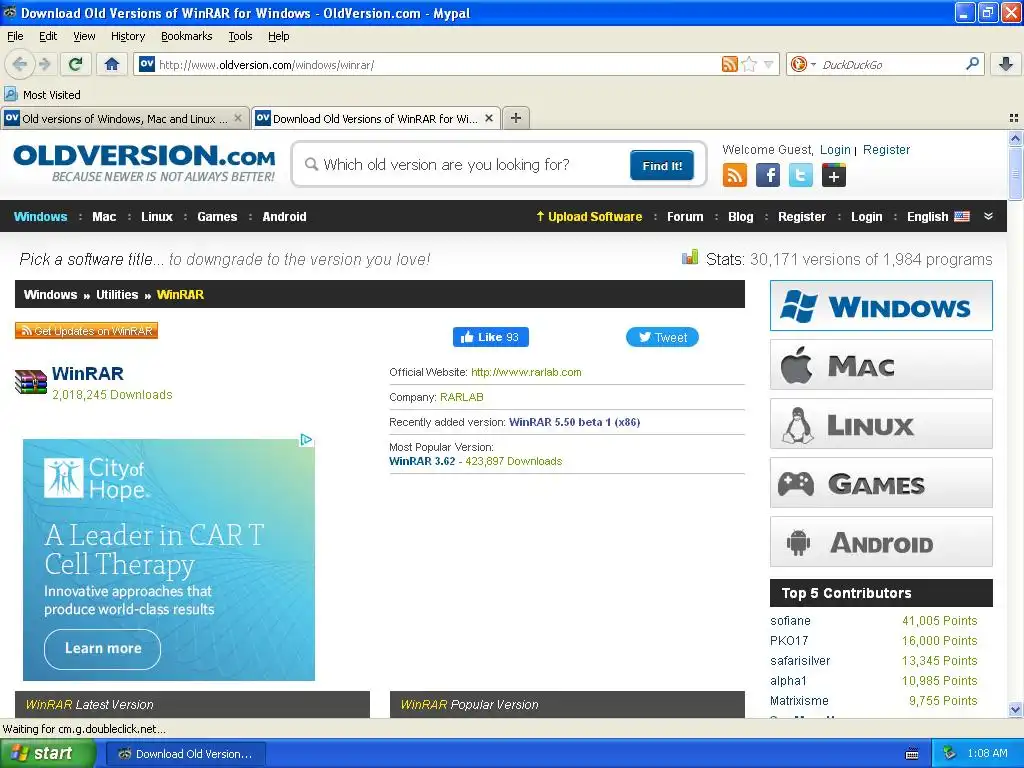Screen dimensions: 1024x768
Task: Open the browser Home page icon
Action: 112,64
